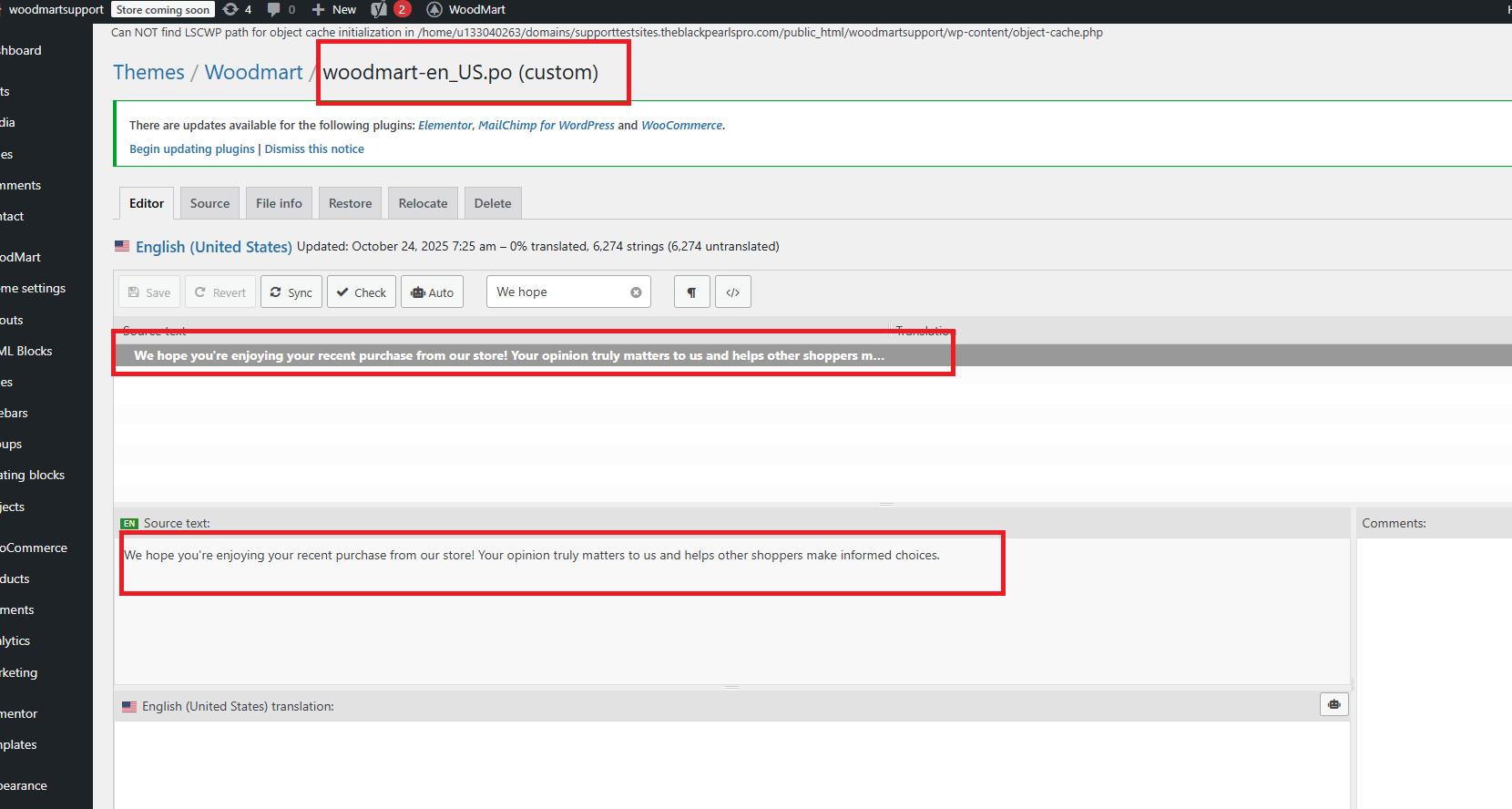Open the Yoast SEO icon in admin bar
1512x809 pixels.
[379, 10]
